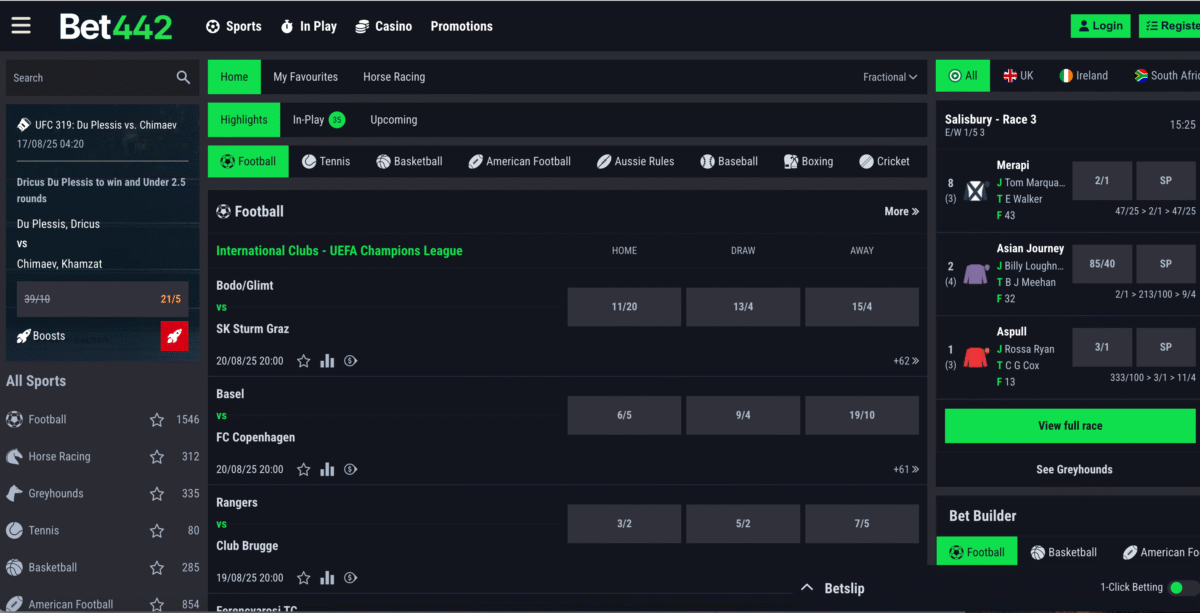
Task: Pick the 7/5 away odds for Club Brugge
Action: pos(862,524)
